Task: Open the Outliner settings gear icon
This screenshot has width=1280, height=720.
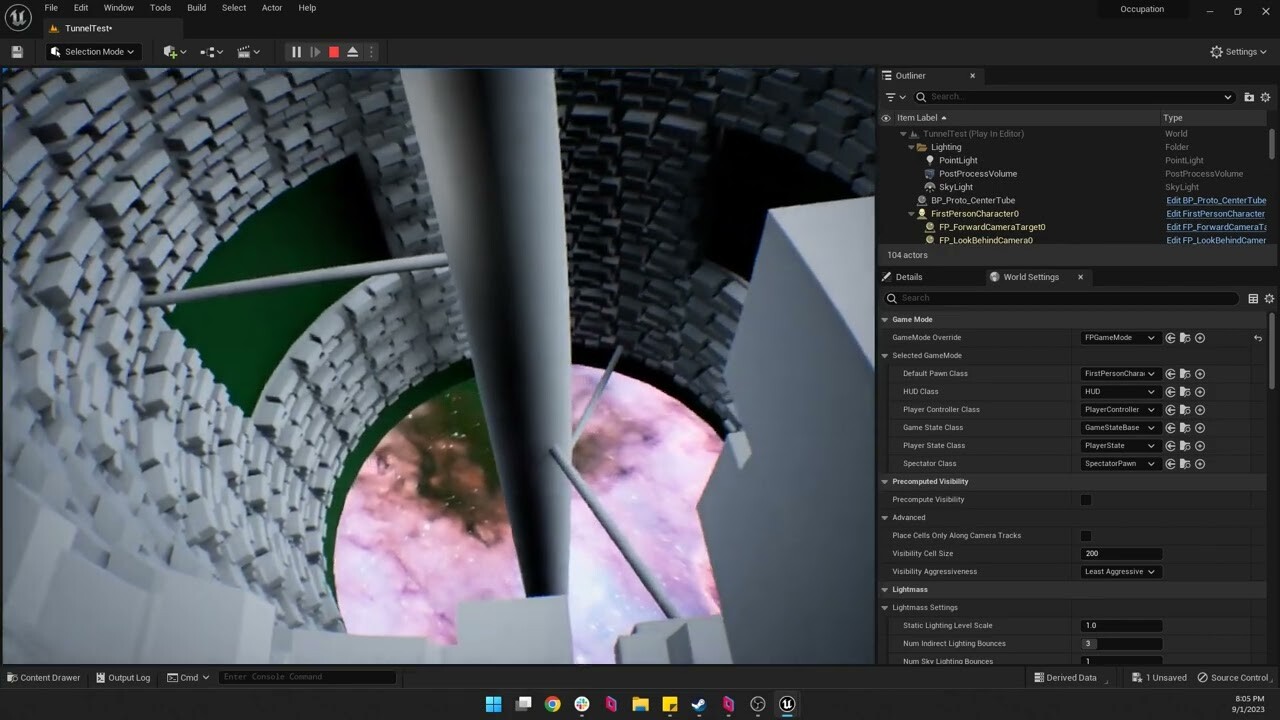Action: 1265,96
